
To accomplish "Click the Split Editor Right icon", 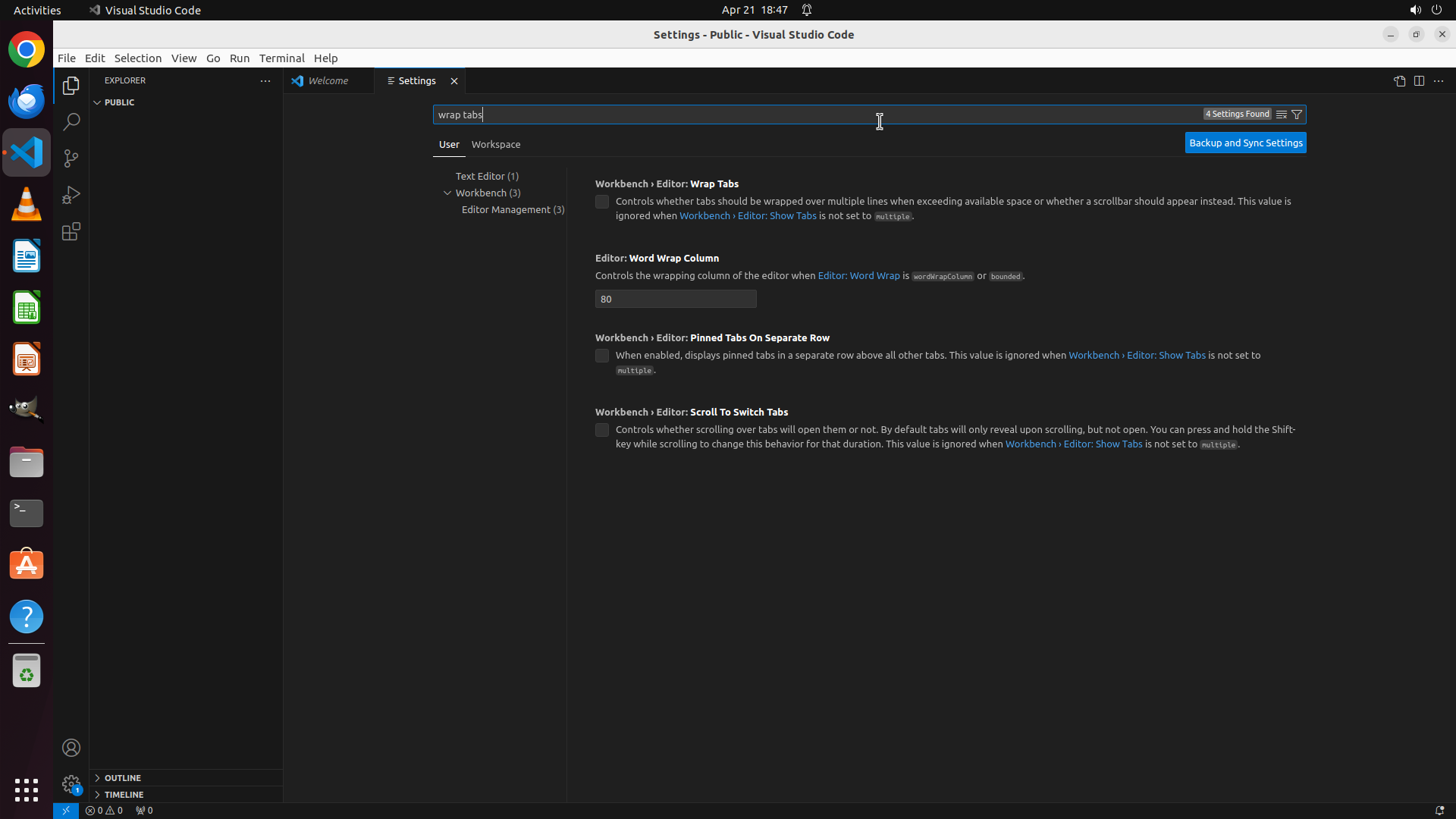I will (1419, 81).
